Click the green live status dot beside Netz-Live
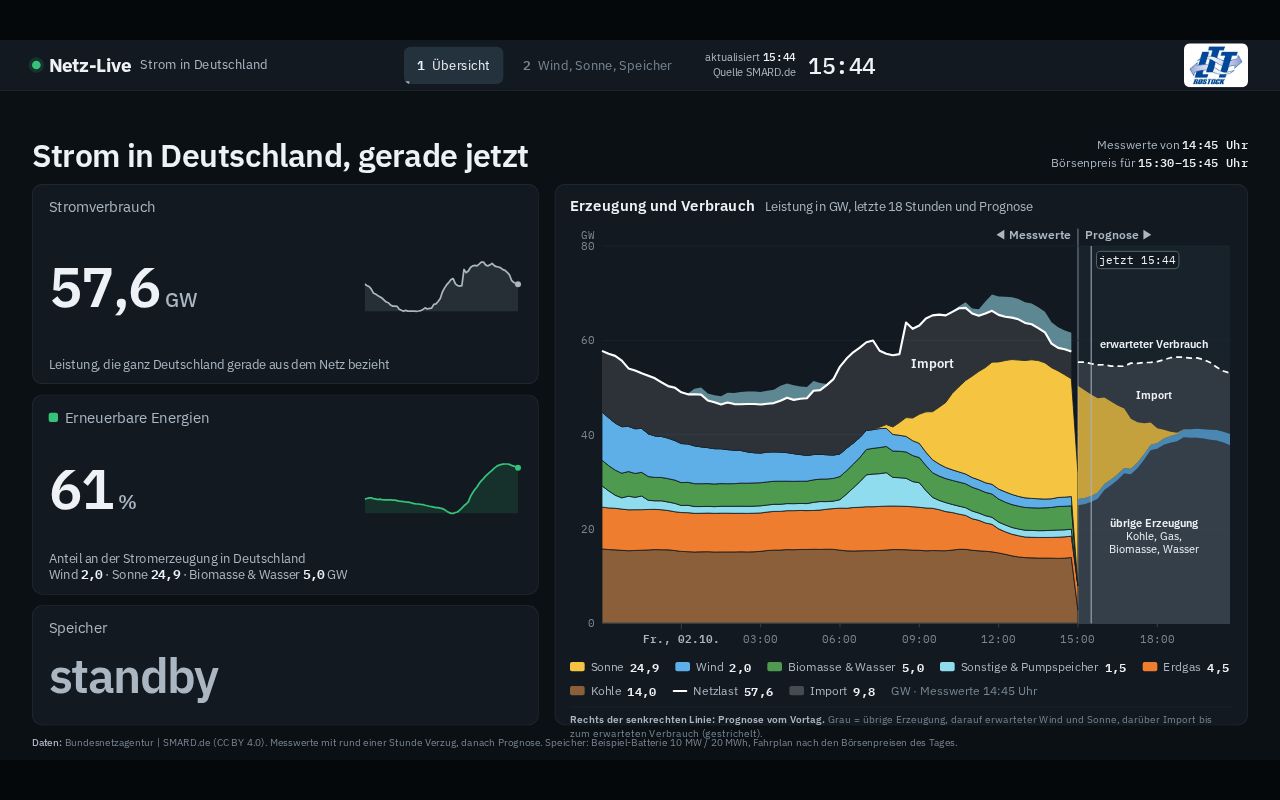This screenshot has width=1280, height=800. (x=36, y=65)
